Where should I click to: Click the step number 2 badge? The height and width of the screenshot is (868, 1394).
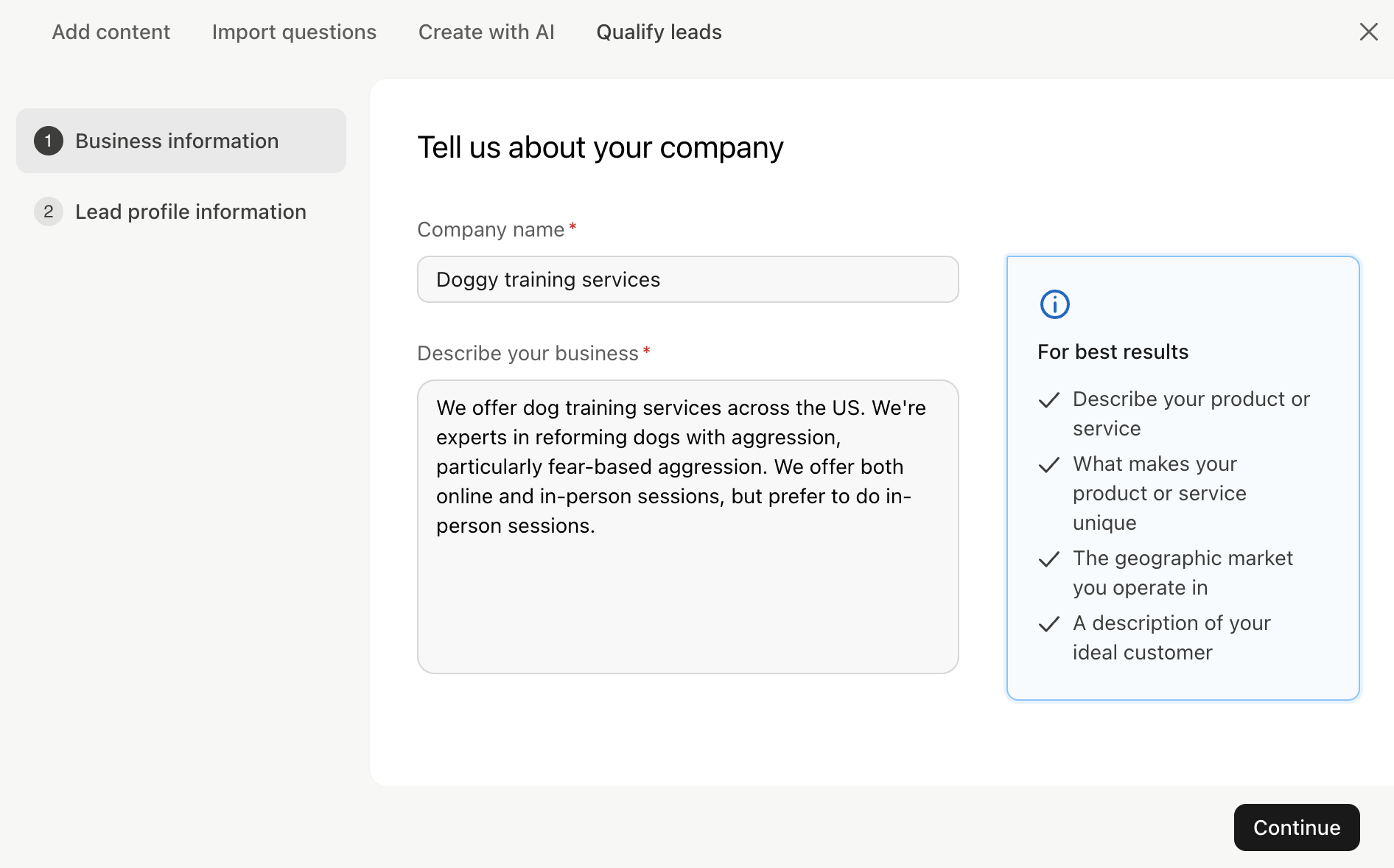49,211
